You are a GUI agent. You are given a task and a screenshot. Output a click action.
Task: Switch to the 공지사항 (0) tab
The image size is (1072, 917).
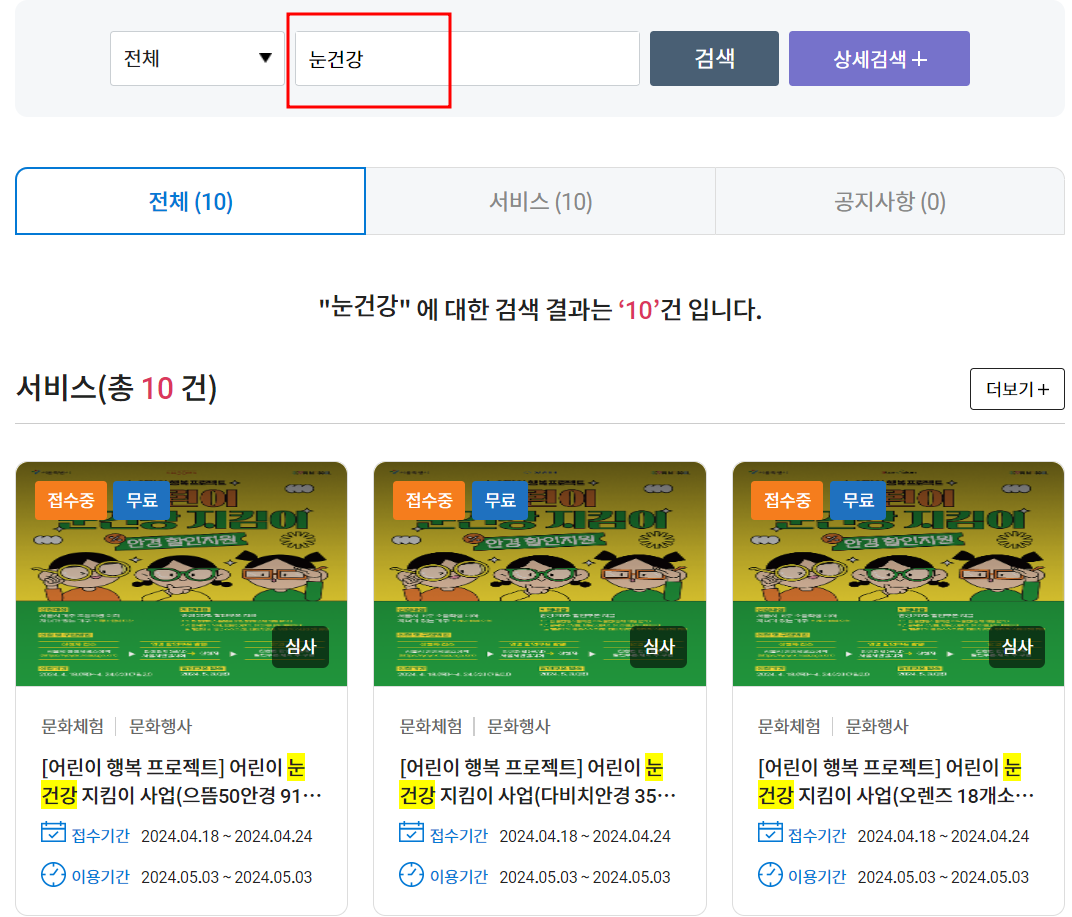[x=889, y=201]
